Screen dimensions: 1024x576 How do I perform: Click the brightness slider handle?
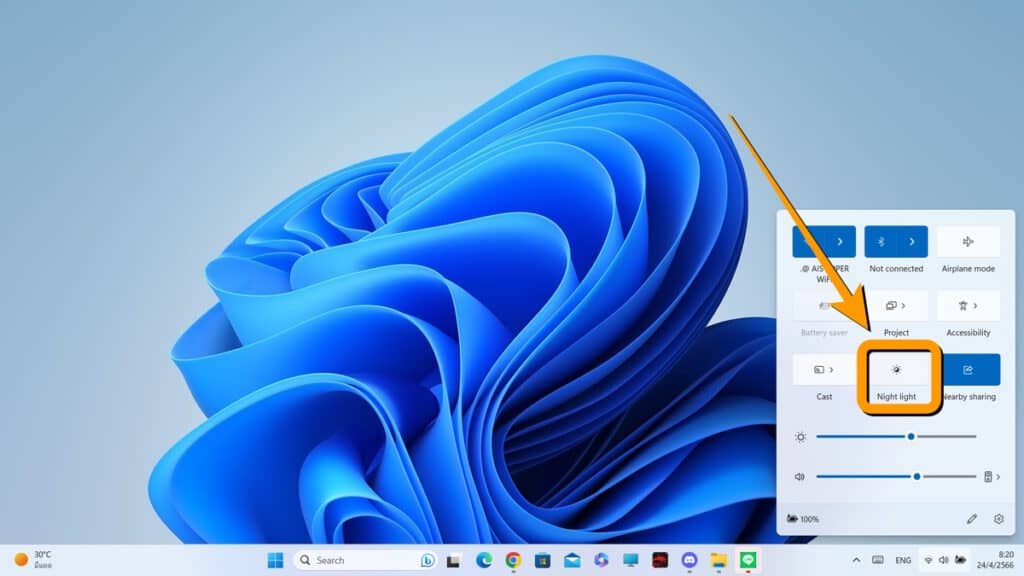[x=910, y=436]
